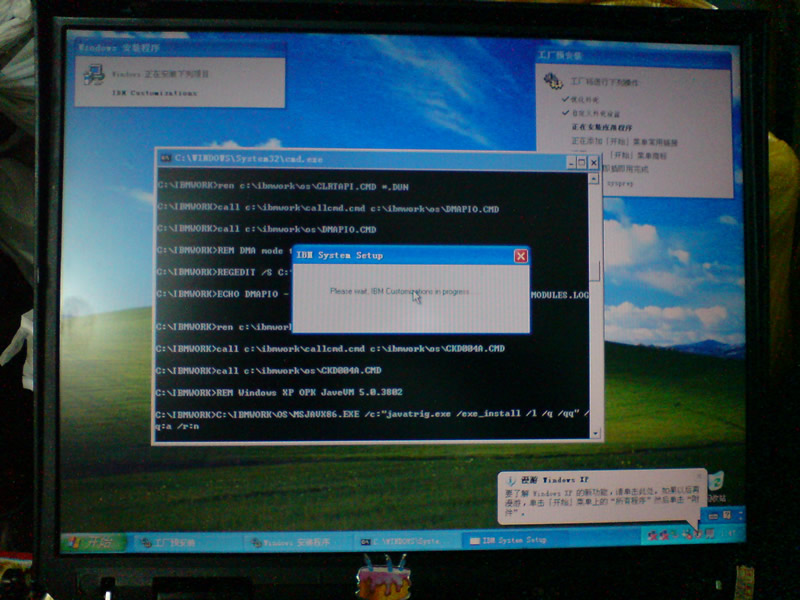800x600 pixels.
Task: Click the first check-marked step in 工厂预安装
Action: [581, 99]
